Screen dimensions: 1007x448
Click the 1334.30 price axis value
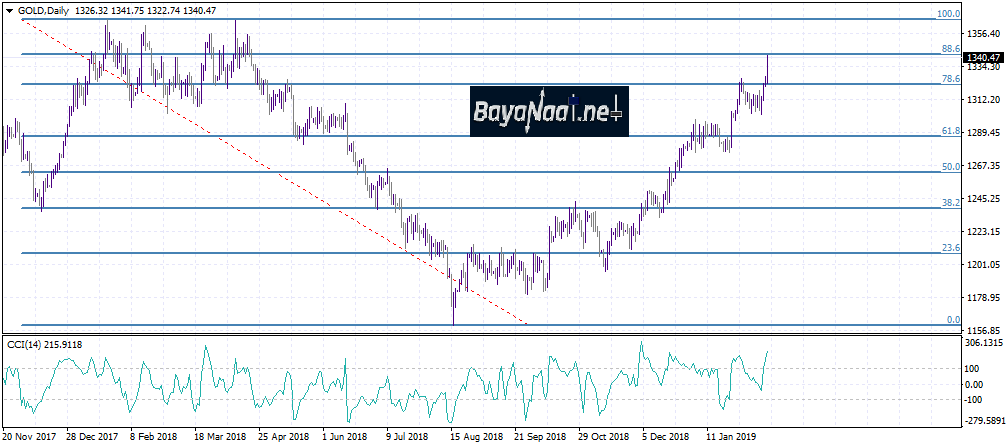click(x=983, y=67)
